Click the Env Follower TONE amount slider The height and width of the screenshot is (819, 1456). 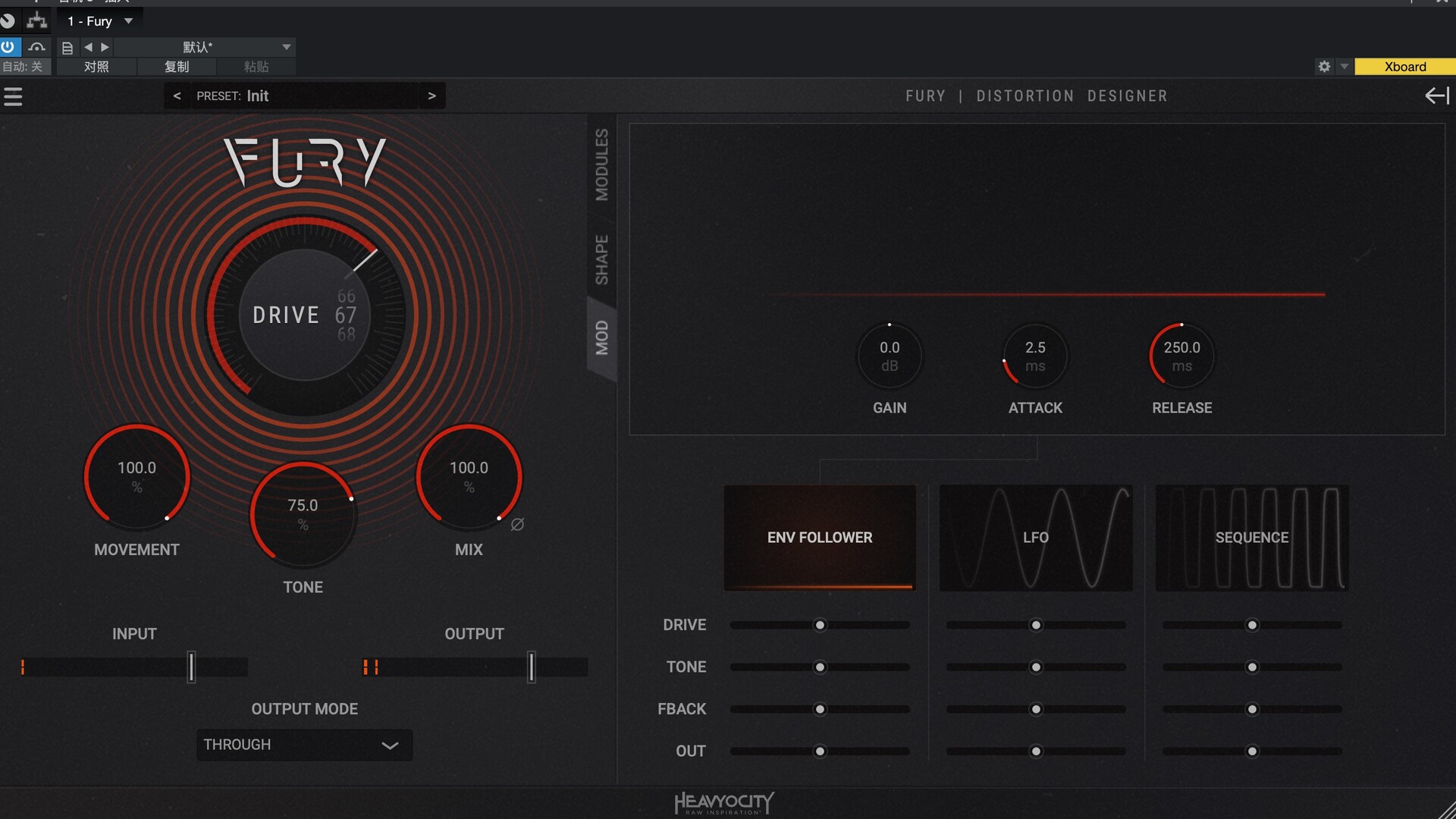click(x=820, y=667)
